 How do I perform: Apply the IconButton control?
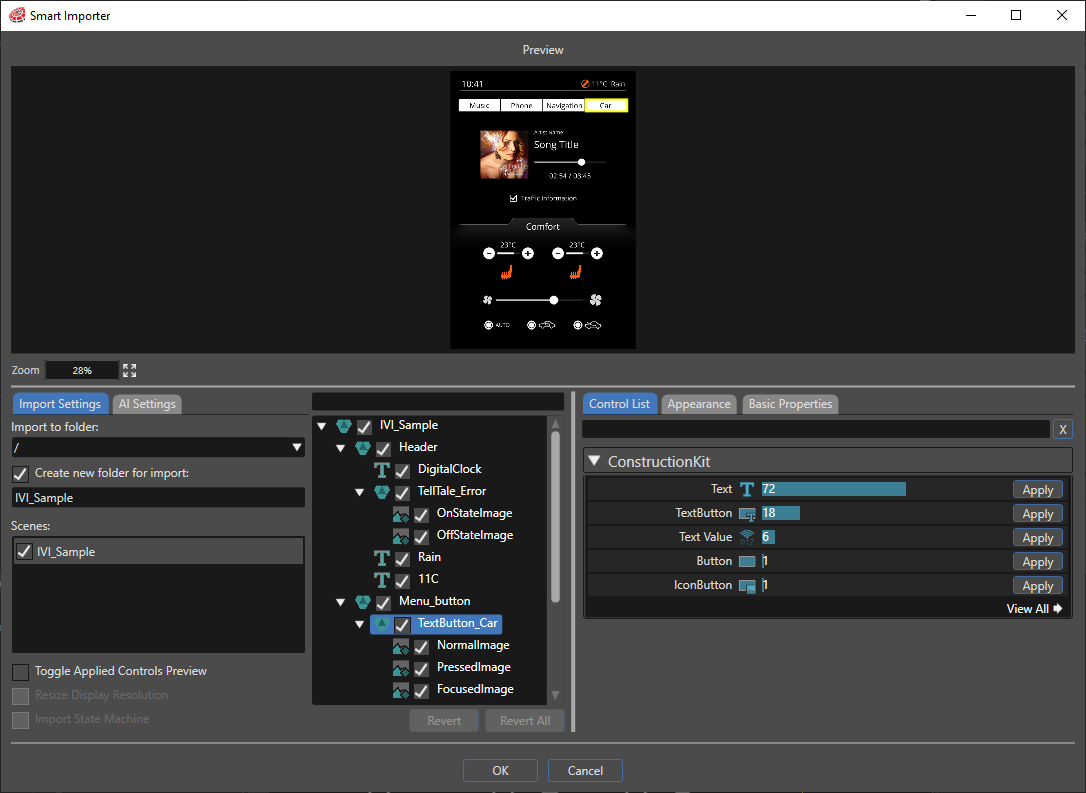click(1038, 586)
